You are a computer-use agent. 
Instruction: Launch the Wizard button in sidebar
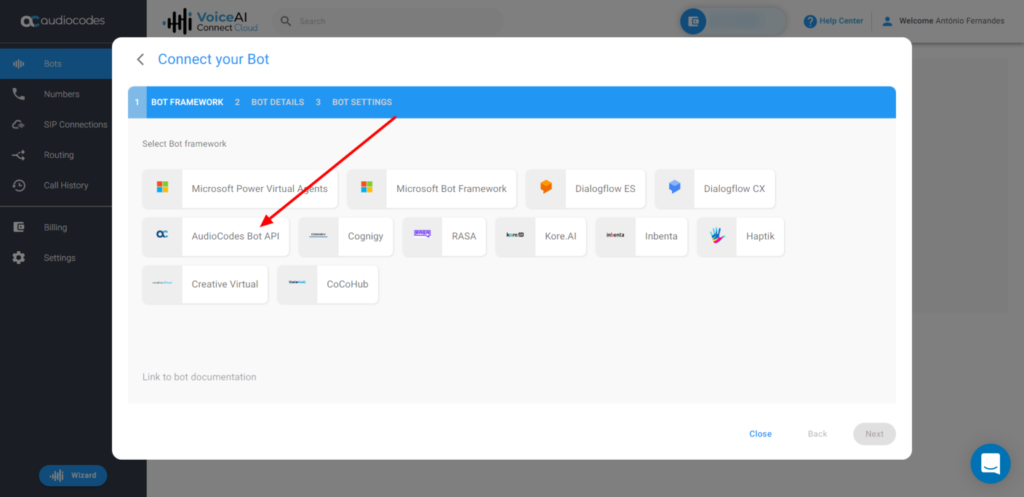[x=73, y=475]
